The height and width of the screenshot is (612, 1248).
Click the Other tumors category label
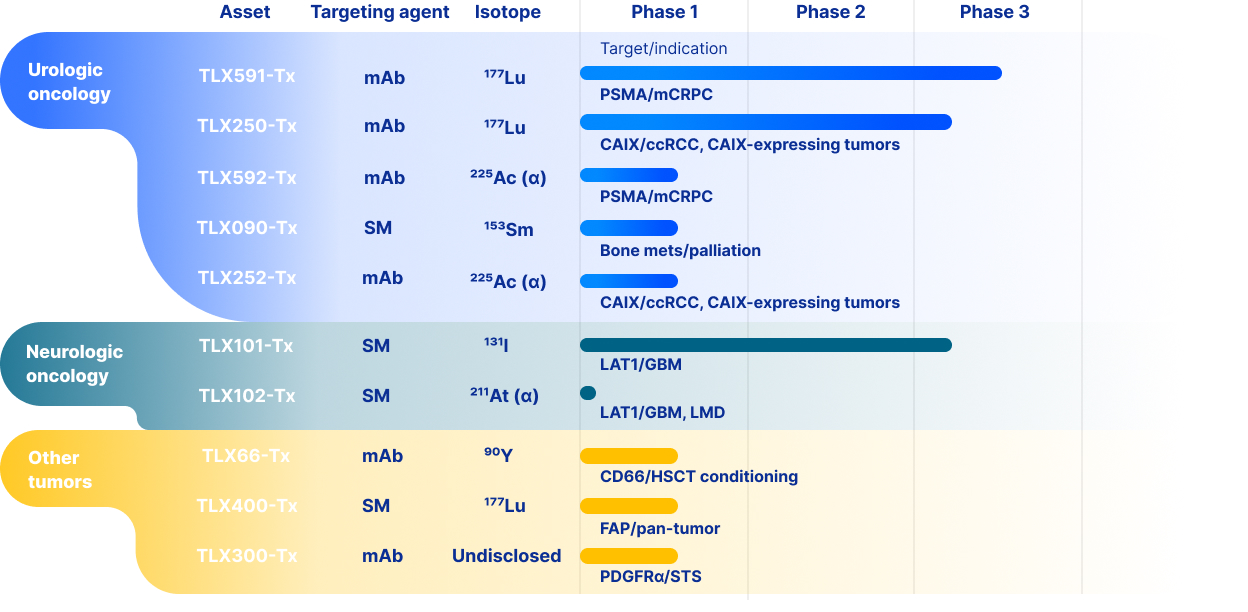60,470
